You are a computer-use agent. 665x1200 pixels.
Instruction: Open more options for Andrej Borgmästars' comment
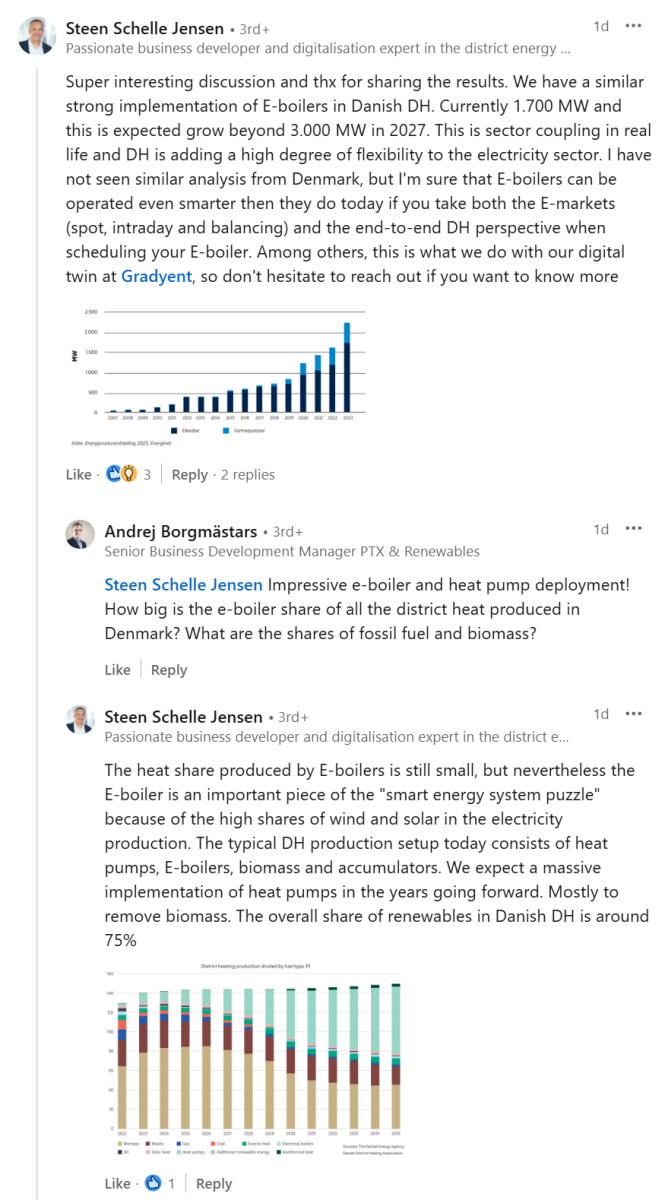pyautogui.click(x=633, y=529)
